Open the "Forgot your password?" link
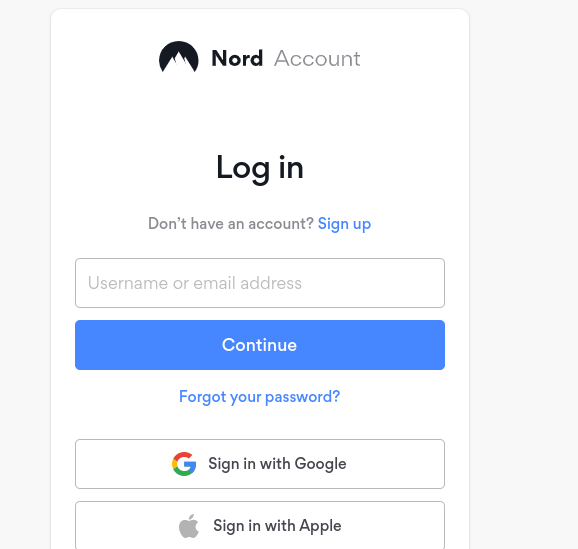The image size is (578, 549). [x=260, y=397]
